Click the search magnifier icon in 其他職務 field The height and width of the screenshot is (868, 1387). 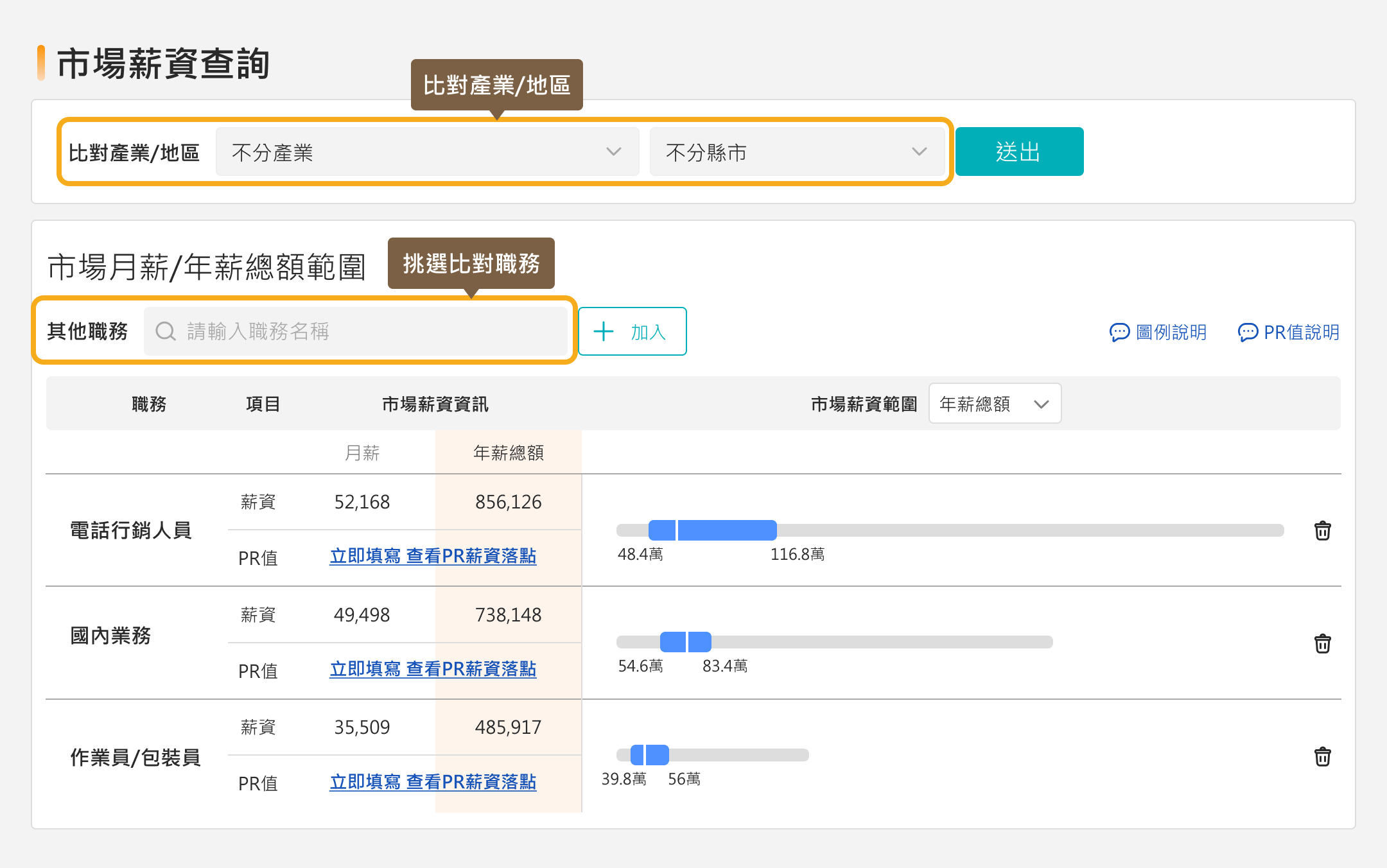(x=166, y=331)
